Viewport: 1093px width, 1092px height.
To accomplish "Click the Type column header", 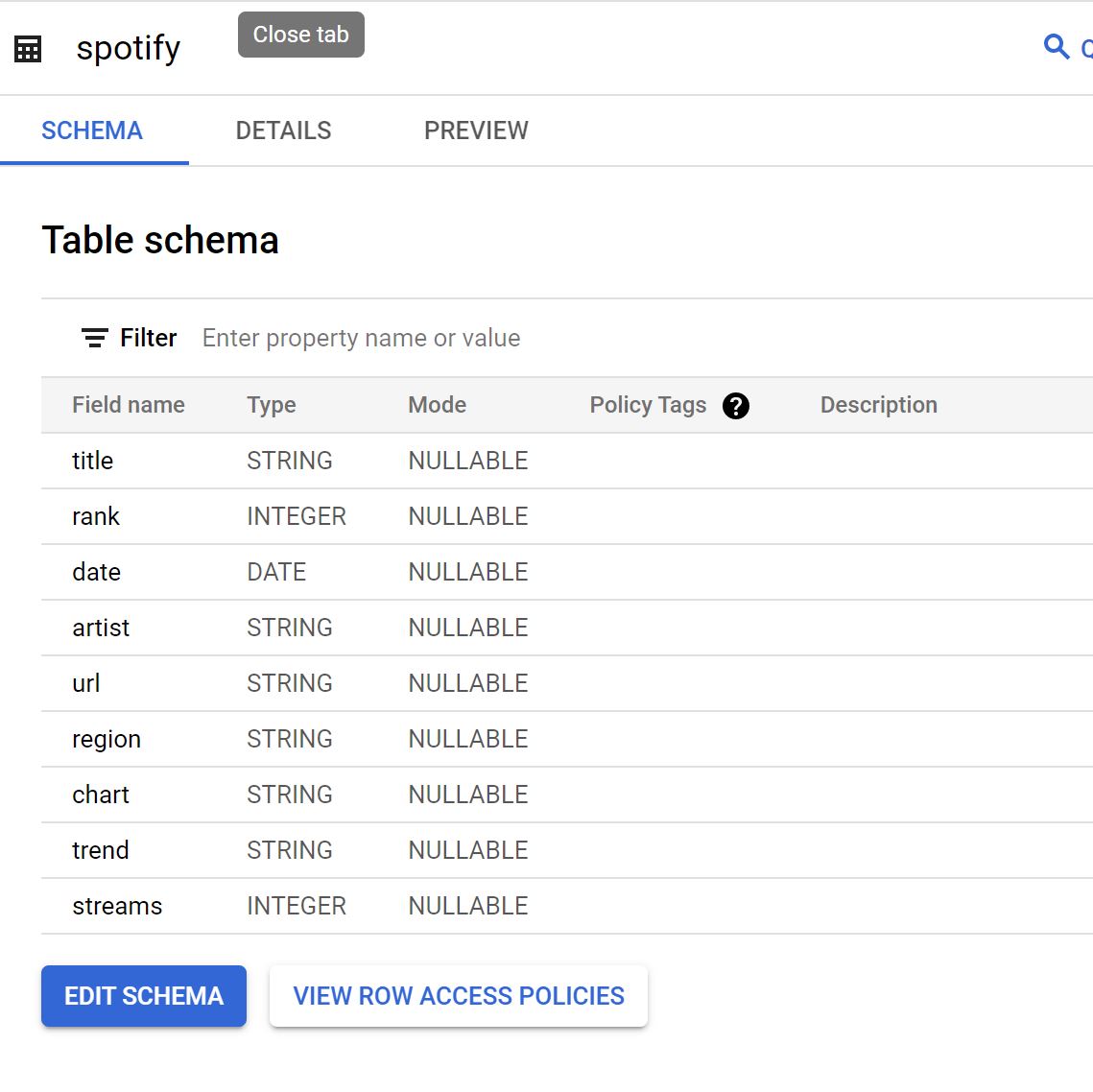I will pos(272,405).
